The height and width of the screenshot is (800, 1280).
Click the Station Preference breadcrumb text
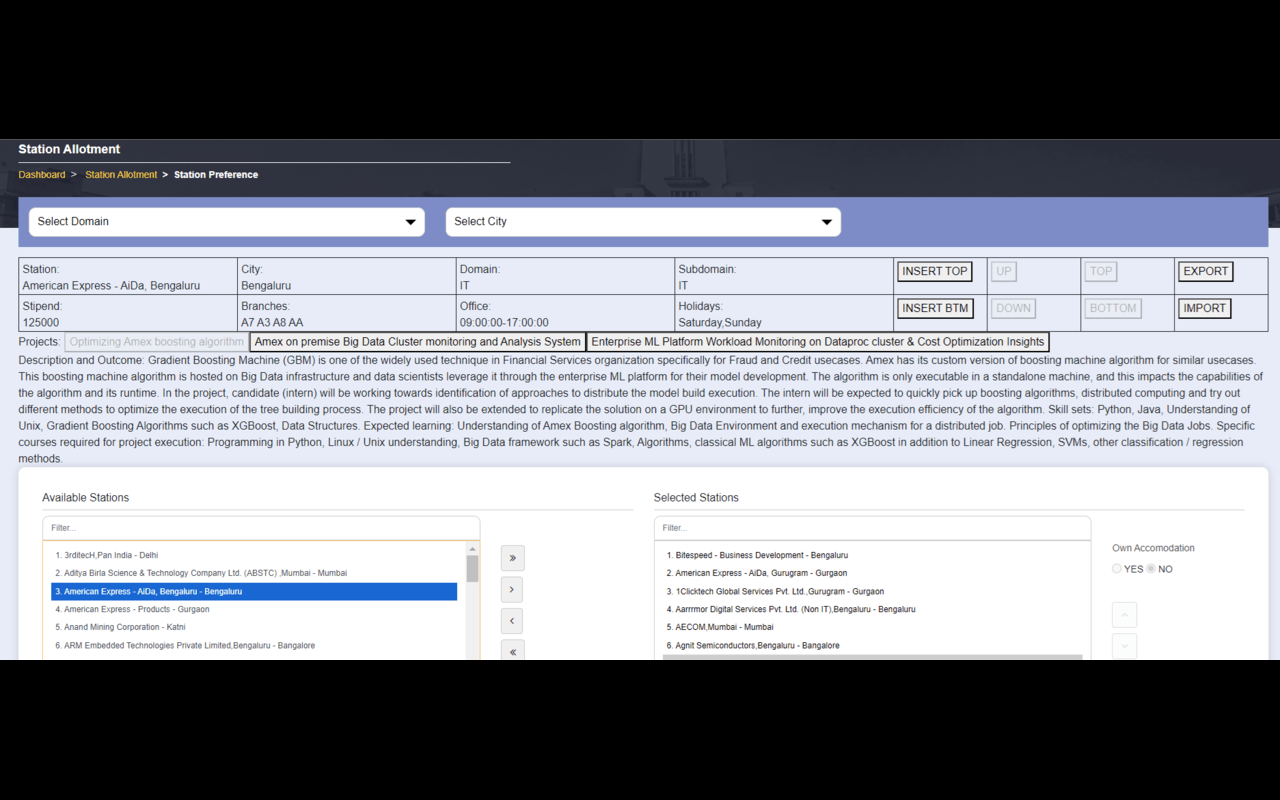[x=216, y=175]
